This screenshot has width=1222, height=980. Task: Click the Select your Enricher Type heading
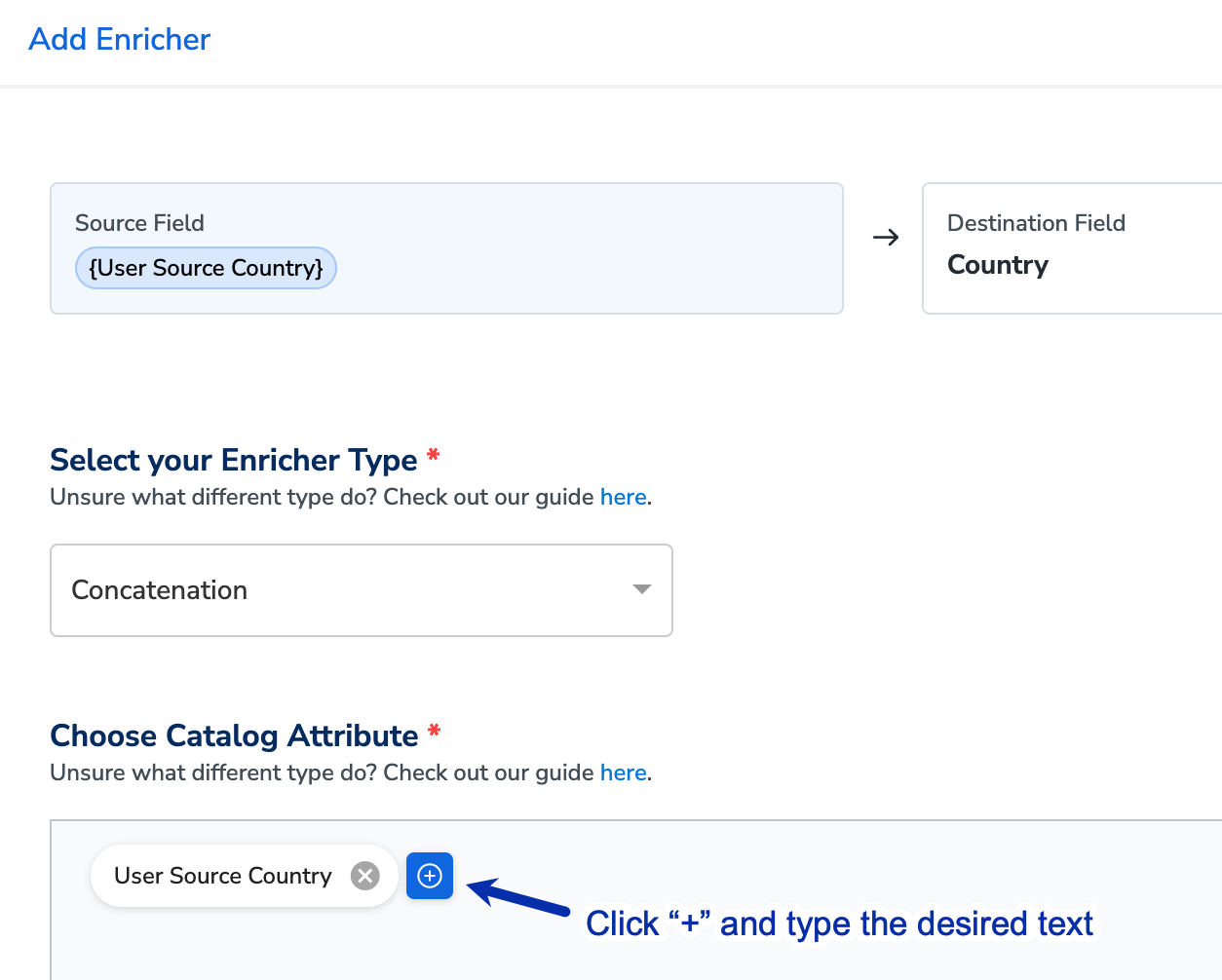point(233,460)
